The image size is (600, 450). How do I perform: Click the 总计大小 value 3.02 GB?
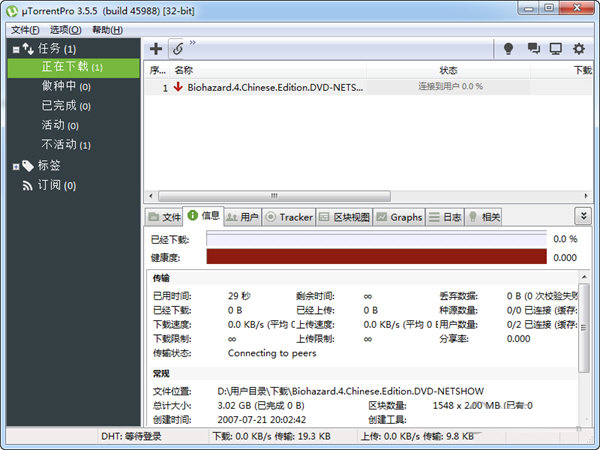point(261,405)
